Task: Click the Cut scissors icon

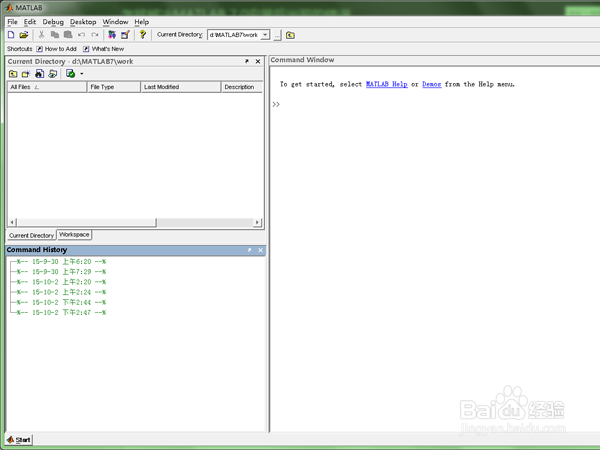Action: coord(41,35)
